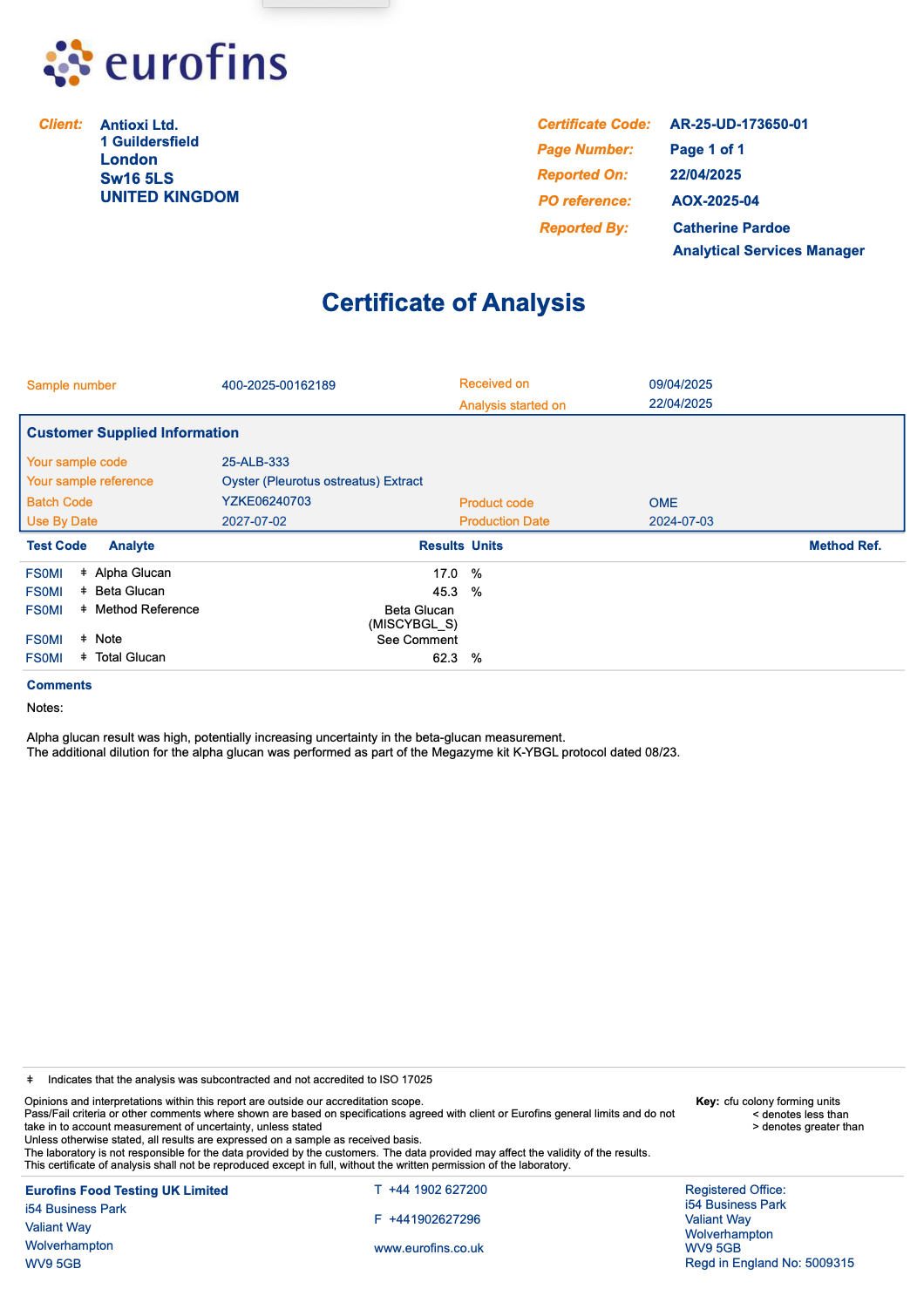Click the Comments section heading
The height and width of the screenshot is (1316, 924).
[59, 685]
